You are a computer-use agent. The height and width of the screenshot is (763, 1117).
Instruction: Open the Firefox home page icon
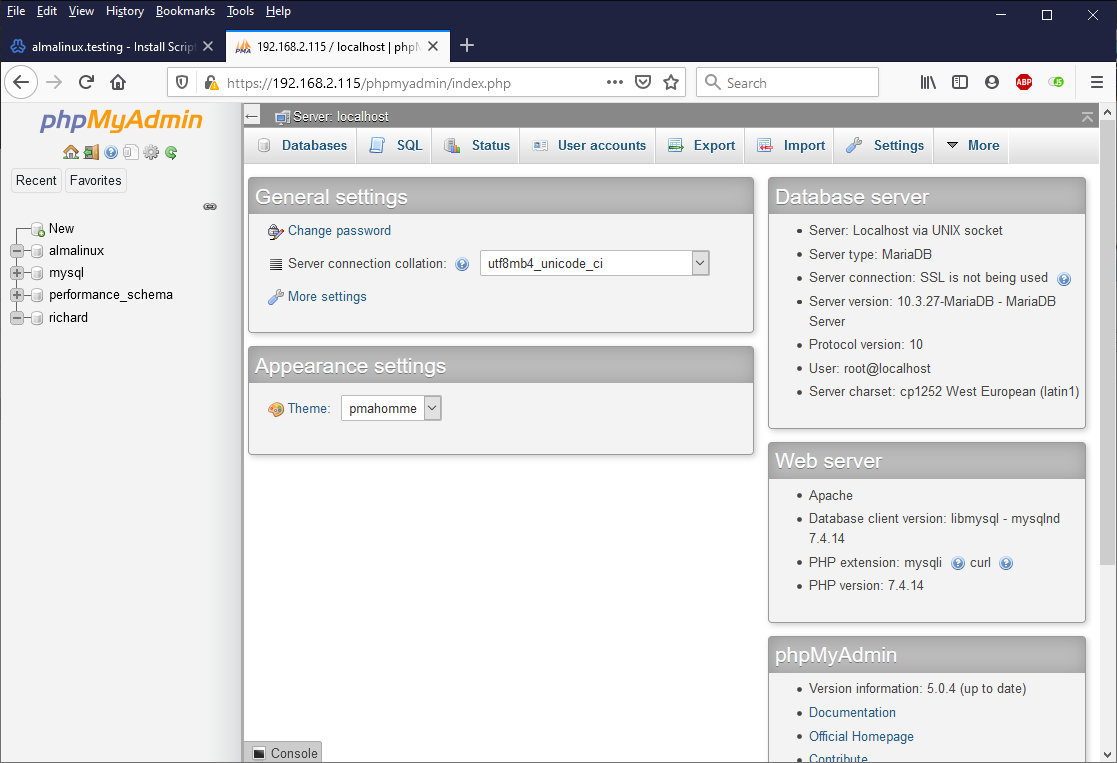click(118, 83)
